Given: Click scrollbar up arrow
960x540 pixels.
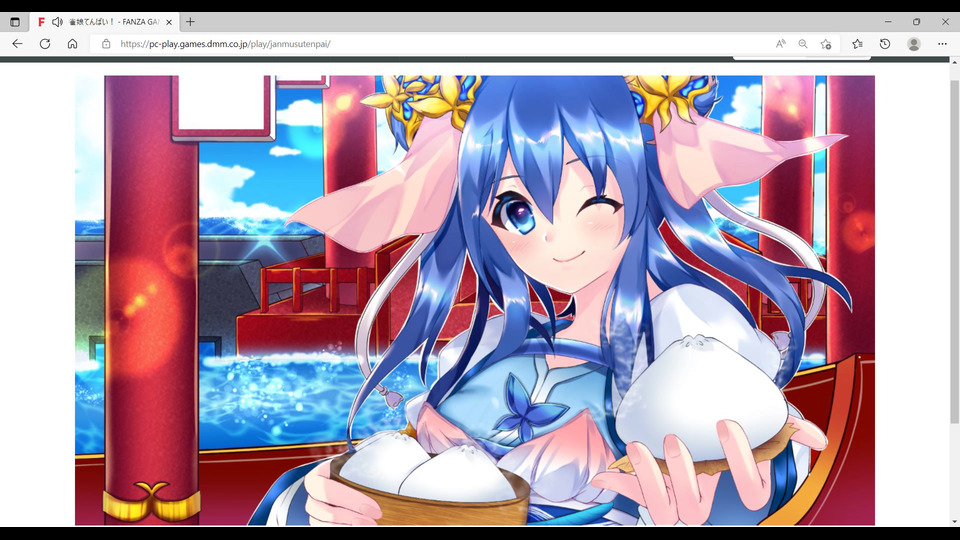Looking at the screenshot, I should (954, 62).
